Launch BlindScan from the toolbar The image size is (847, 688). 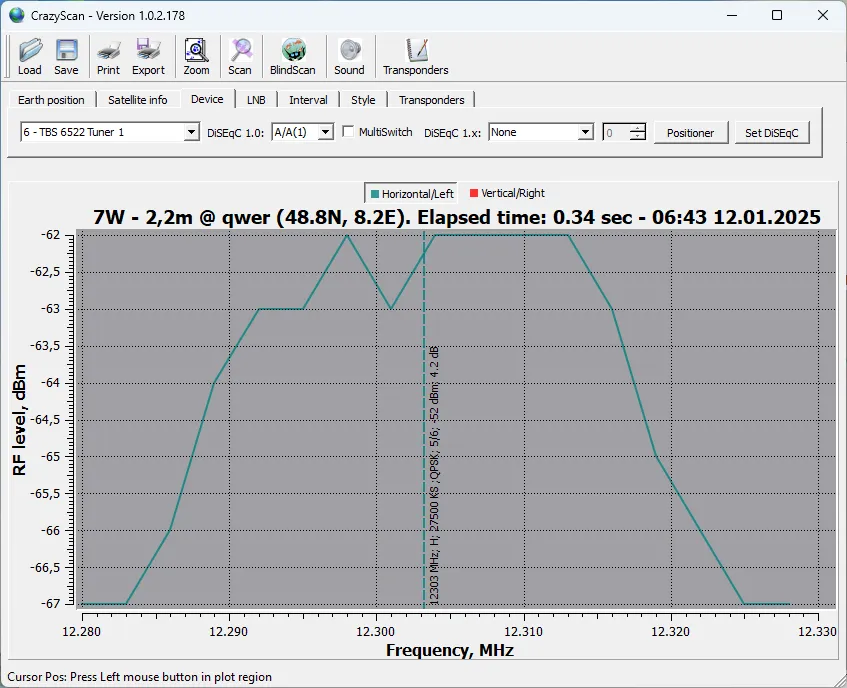point(292,56)
